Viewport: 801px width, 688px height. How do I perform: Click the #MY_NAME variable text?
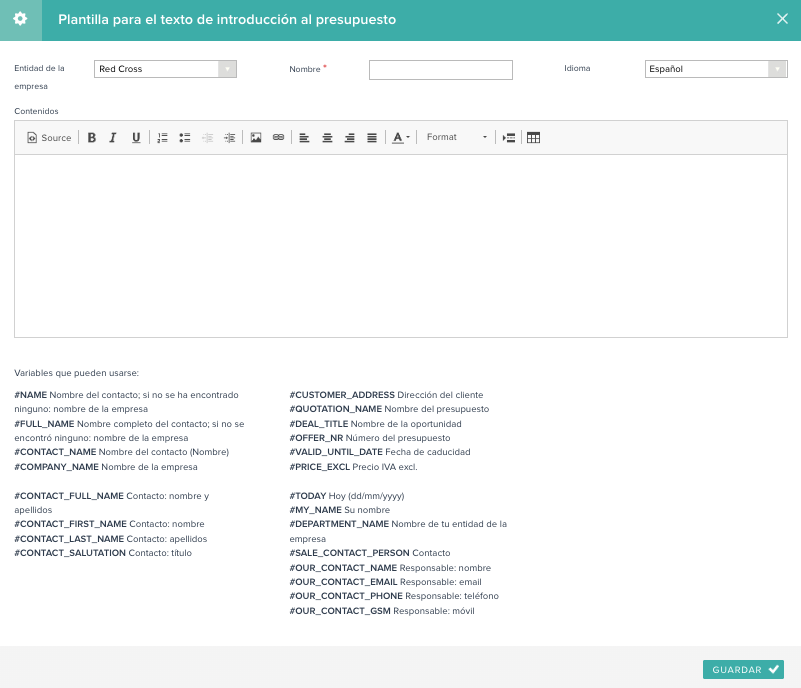pyautogui.click(x=315, y=510)
